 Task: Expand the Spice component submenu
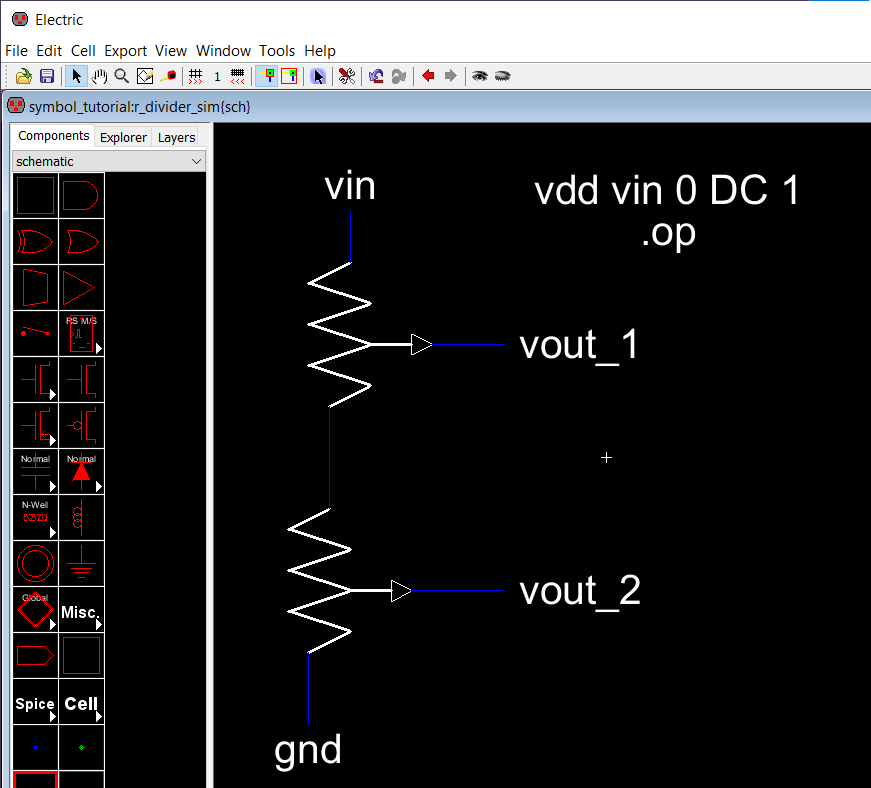pos(35,703)
